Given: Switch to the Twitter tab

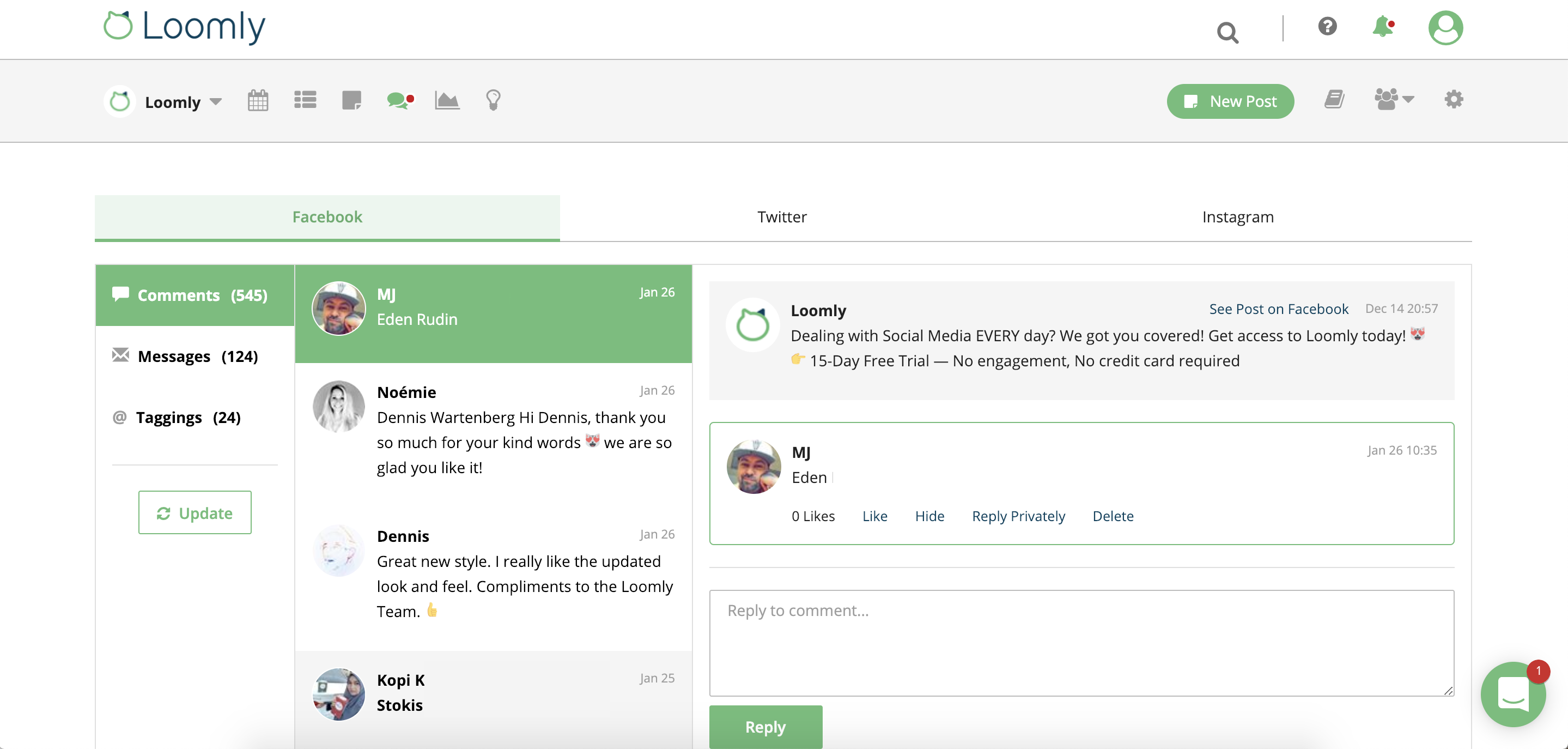Looking at the screenshot, I should tap(782, 217).
